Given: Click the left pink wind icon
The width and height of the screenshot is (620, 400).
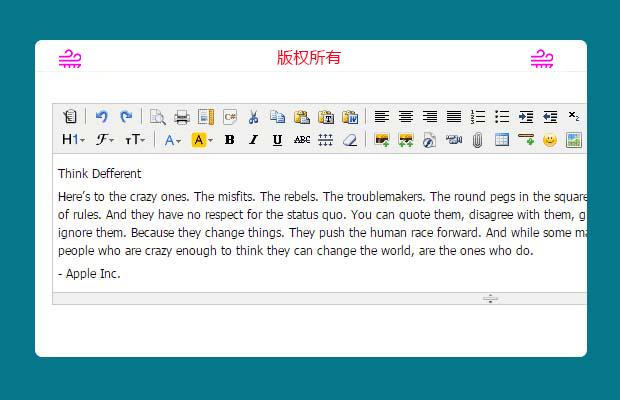Looking at the screenshot, I should (70, 58).
